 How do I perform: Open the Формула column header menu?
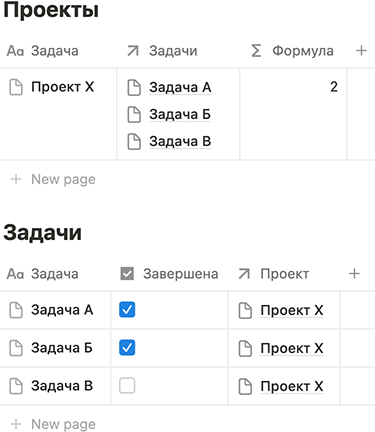tap(293, 51)
